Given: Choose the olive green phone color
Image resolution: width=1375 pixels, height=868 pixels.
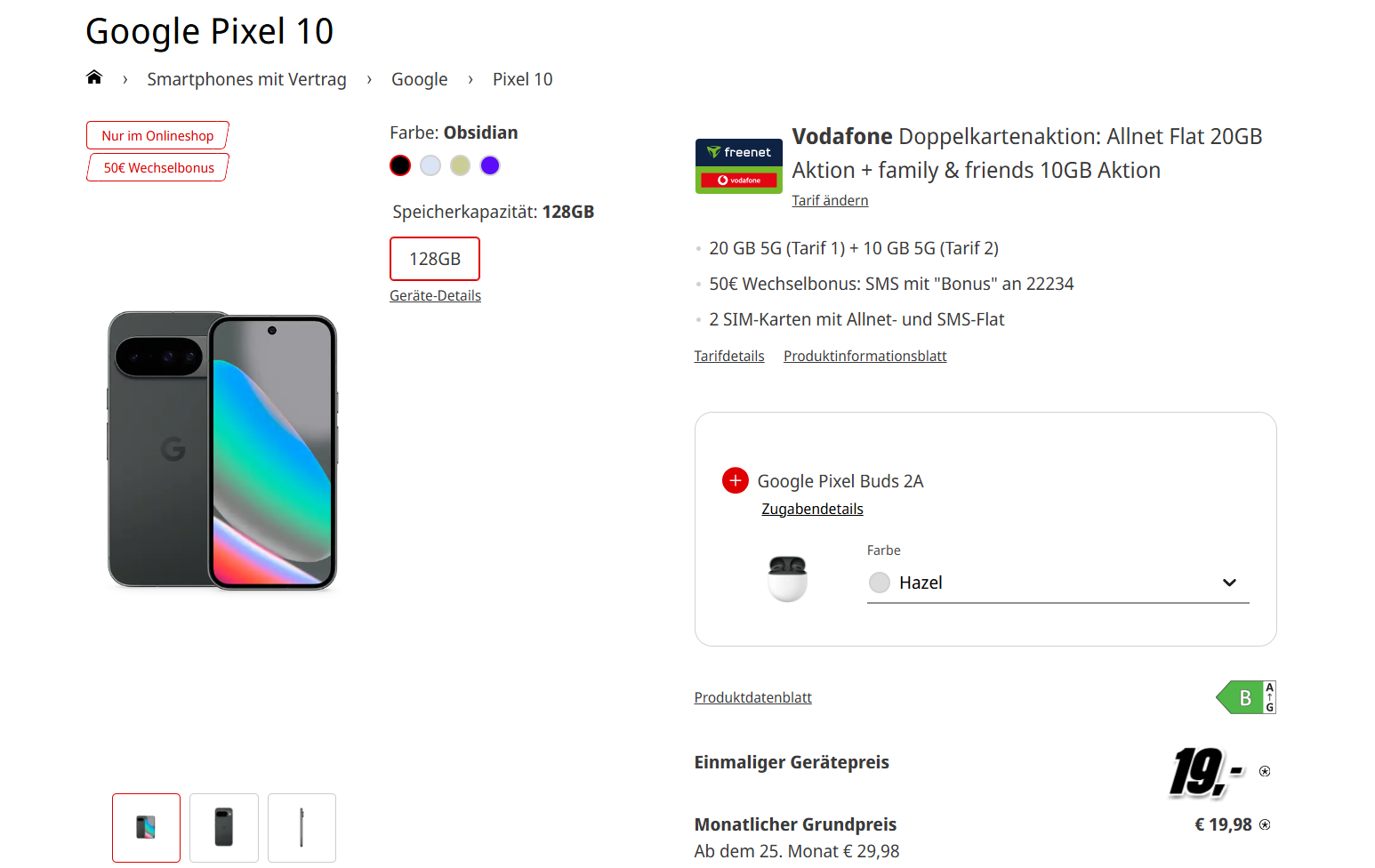Looking at the screenshot, I should [x=460, y=165].
